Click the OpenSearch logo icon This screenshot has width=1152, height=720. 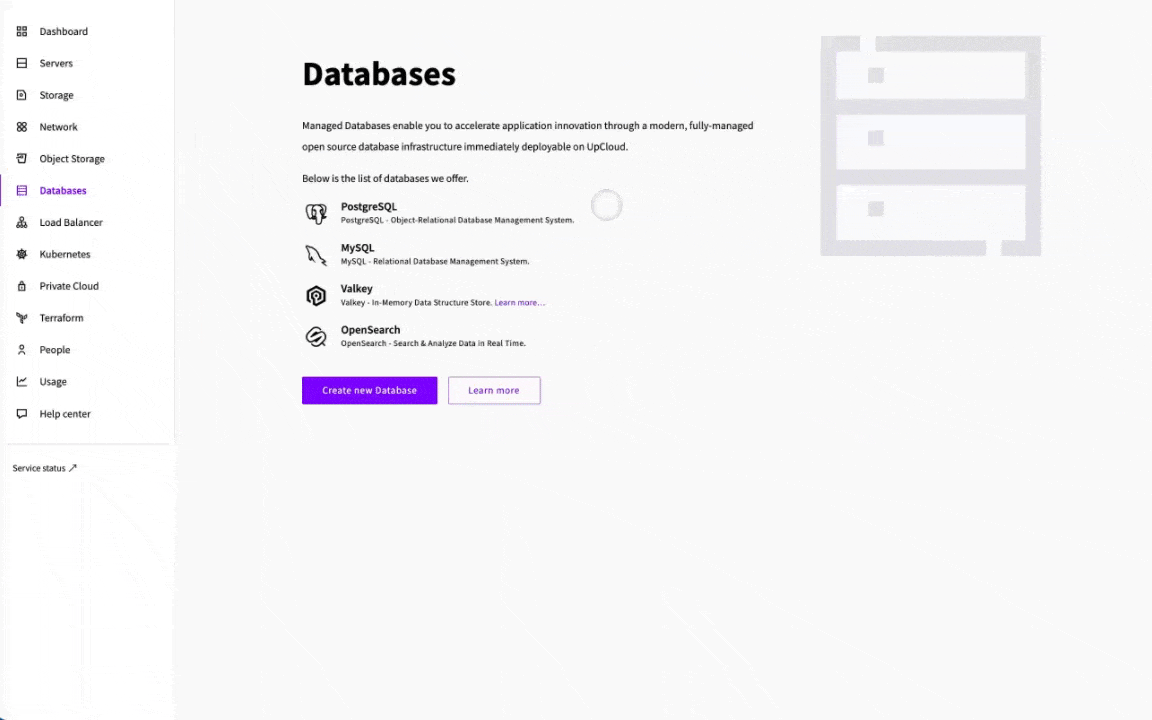316,337
